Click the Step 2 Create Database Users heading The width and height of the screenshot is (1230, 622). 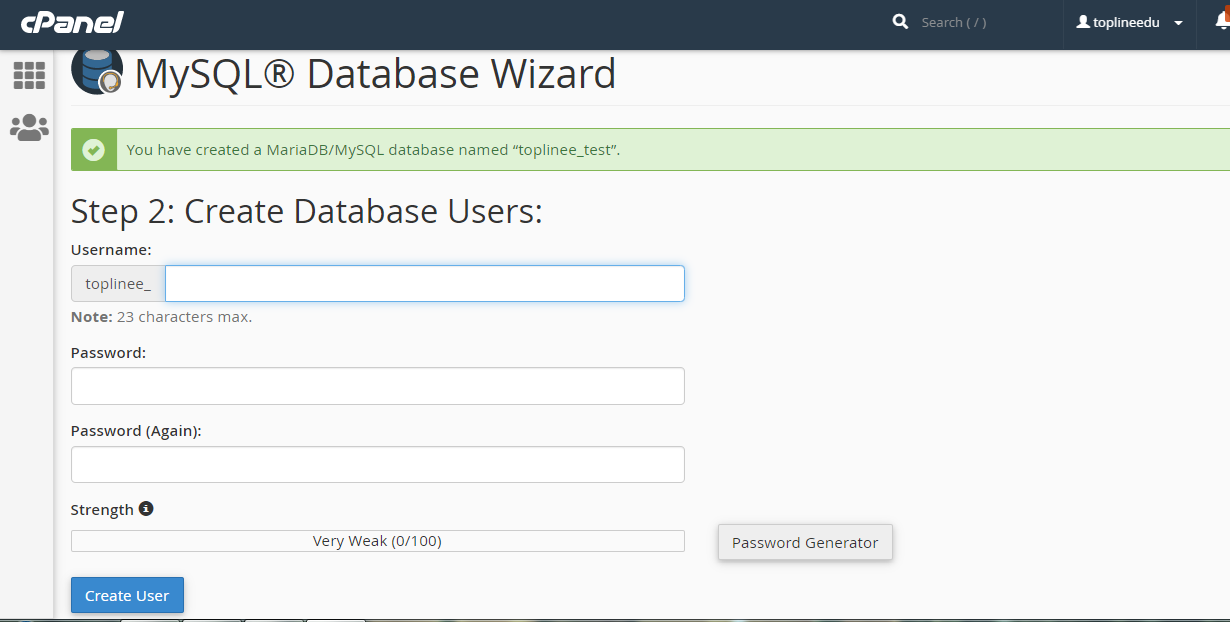(x=307, y=211)
